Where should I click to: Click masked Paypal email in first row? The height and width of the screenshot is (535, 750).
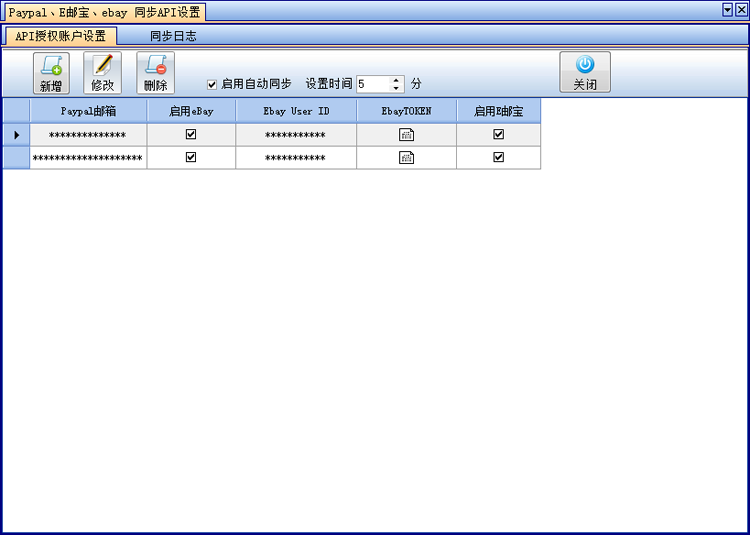coord(88,135)
